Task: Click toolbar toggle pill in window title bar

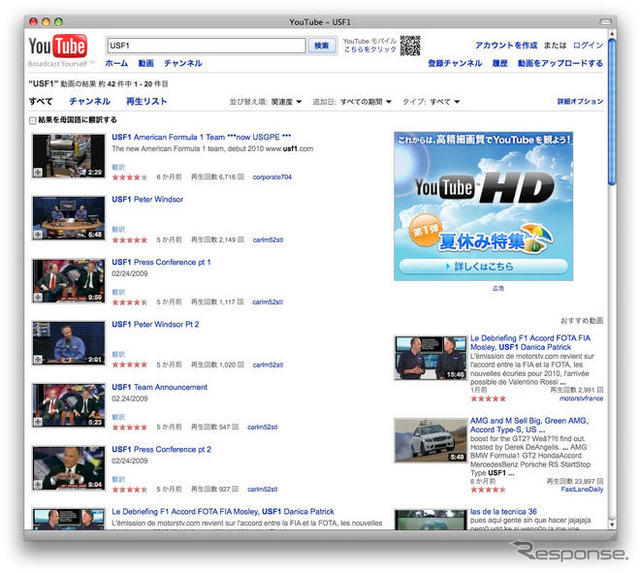Action: pos(605,22)
